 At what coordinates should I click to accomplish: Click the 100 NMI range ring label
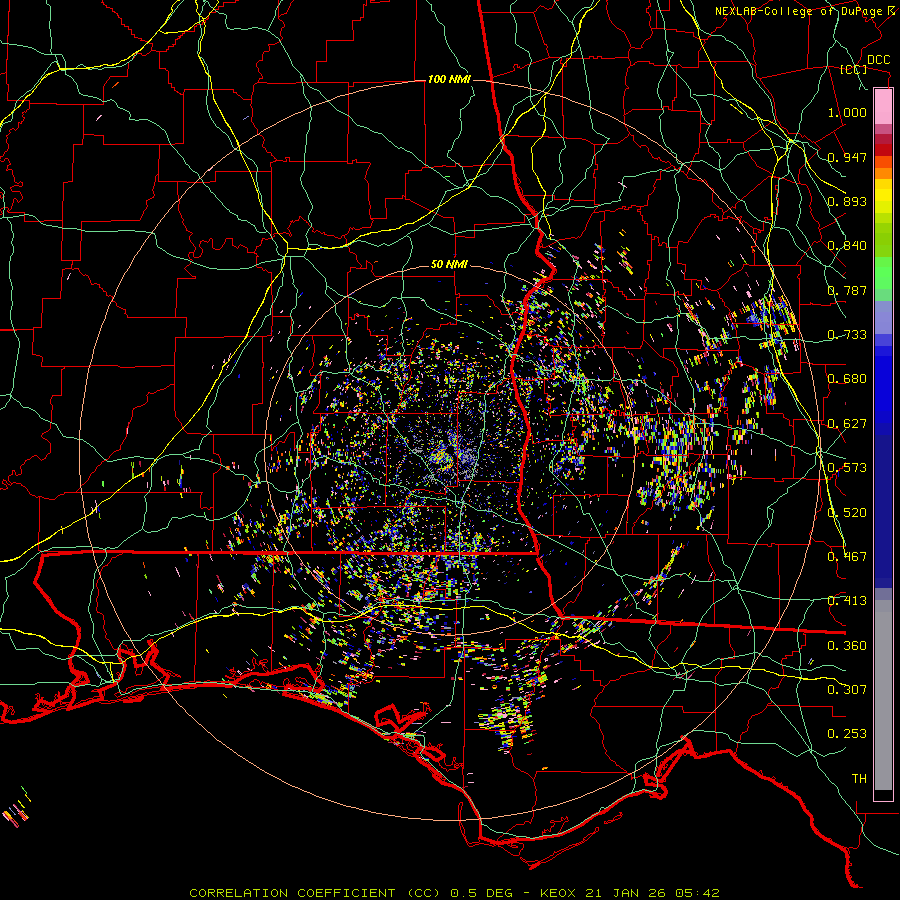point(449,79)
